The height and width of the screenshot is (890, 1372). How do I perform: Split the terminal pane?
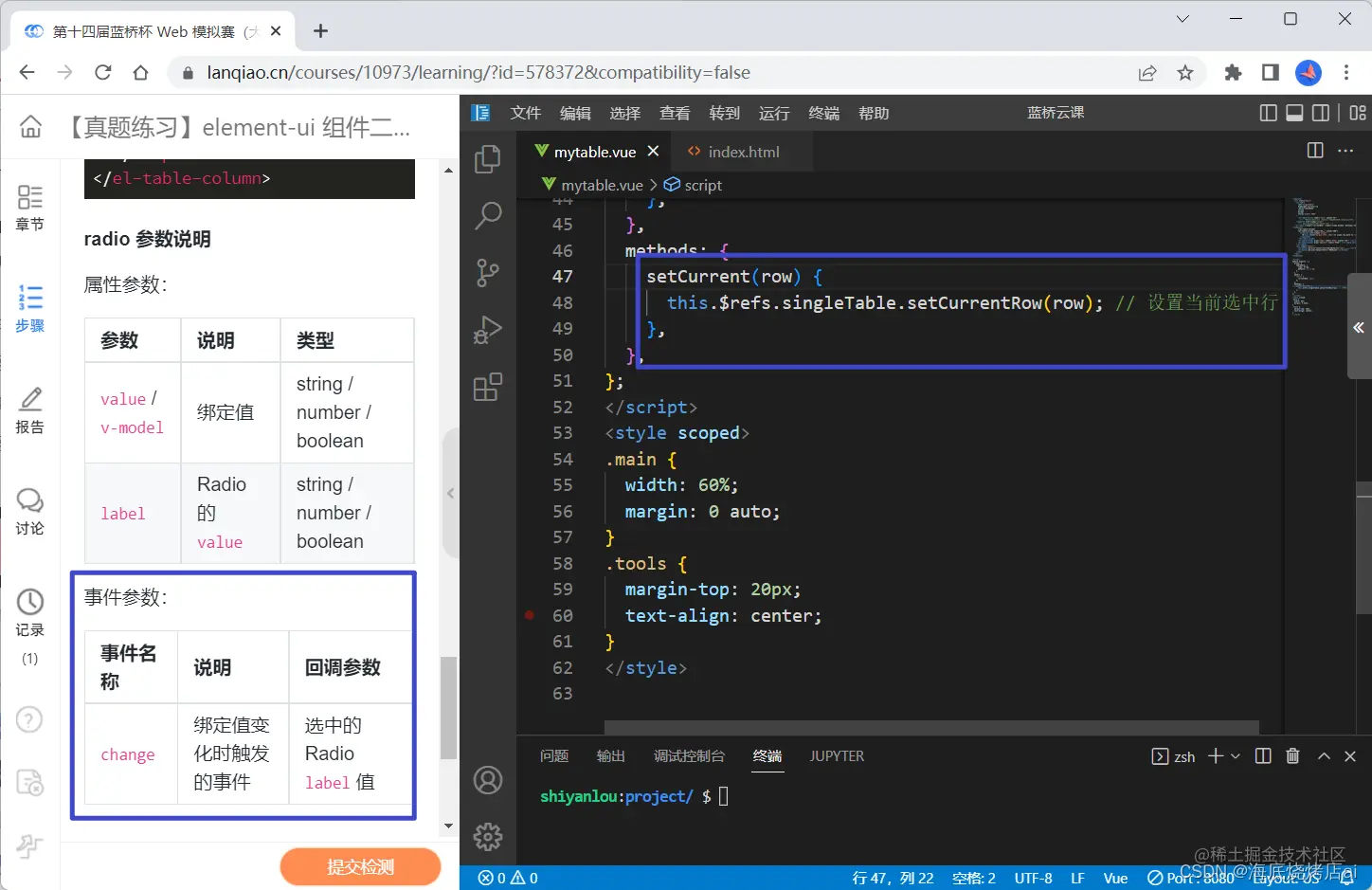click(x=1262, y=755)
